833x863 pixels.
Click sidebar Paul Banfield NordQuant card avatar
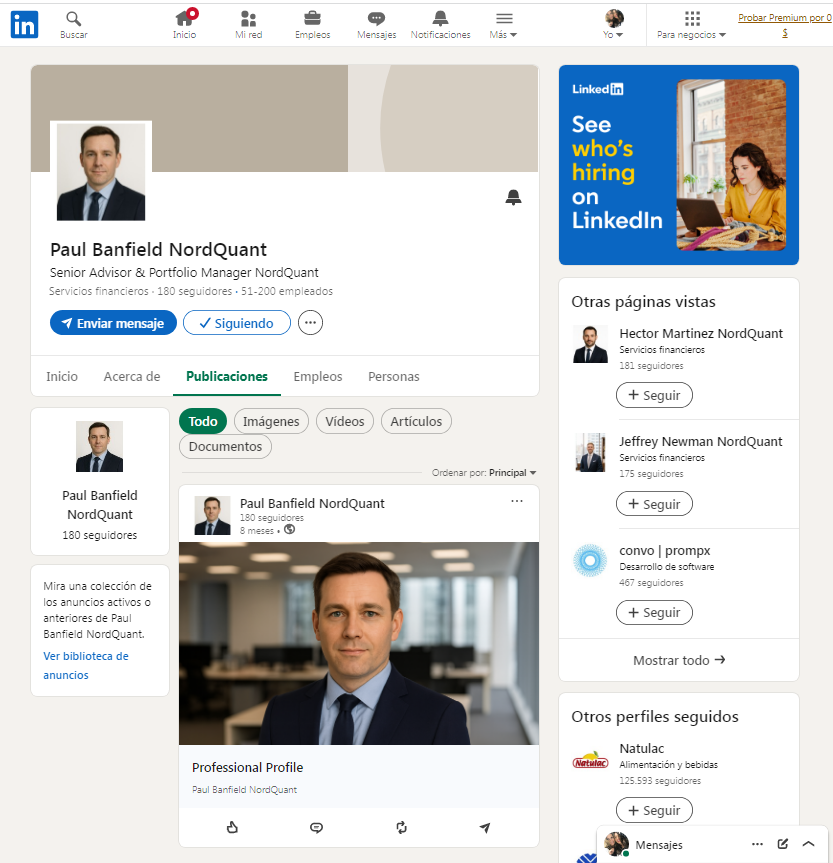100,446
